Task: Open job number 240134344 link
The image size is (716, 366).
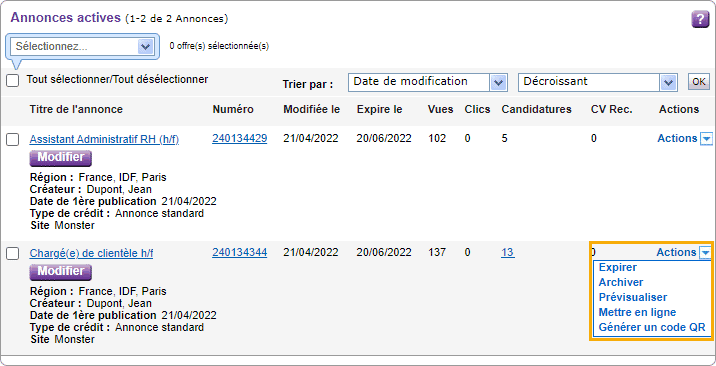Action: [240, 252]
